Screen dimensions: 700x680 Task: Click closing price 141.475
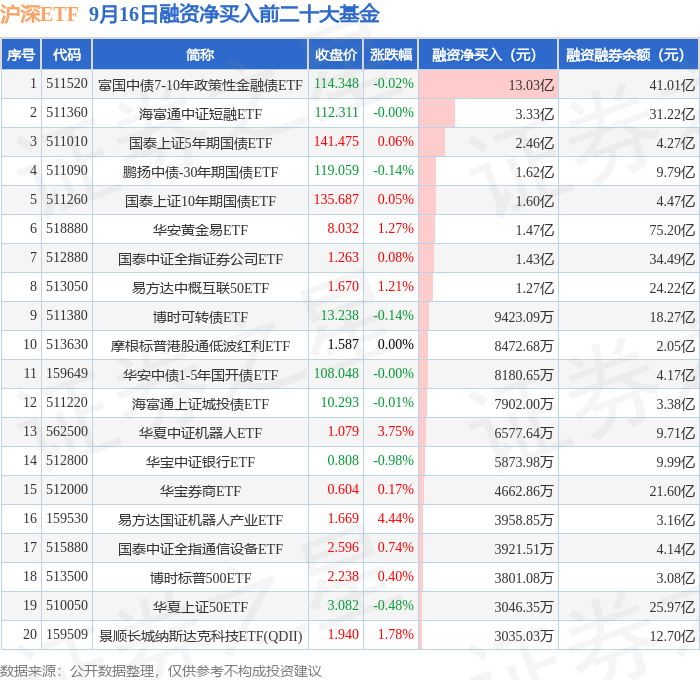336,142
